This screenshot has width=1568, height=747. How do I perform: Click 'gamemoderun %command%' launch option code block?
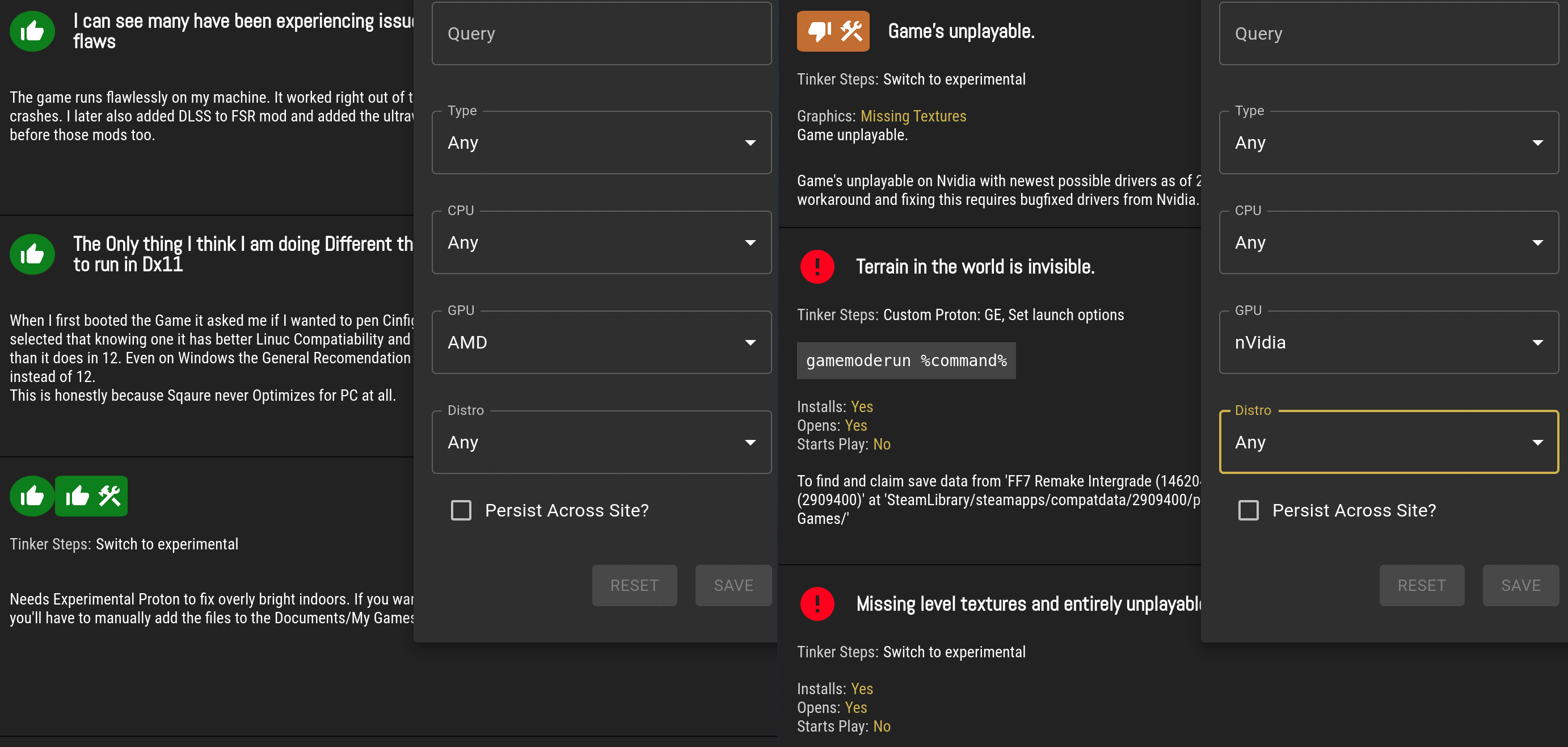[907, 360]
